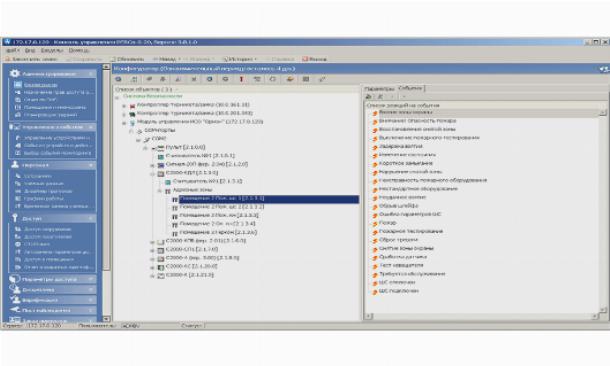
Task: Select the Тест извещателя event
Action: (401, 265)
